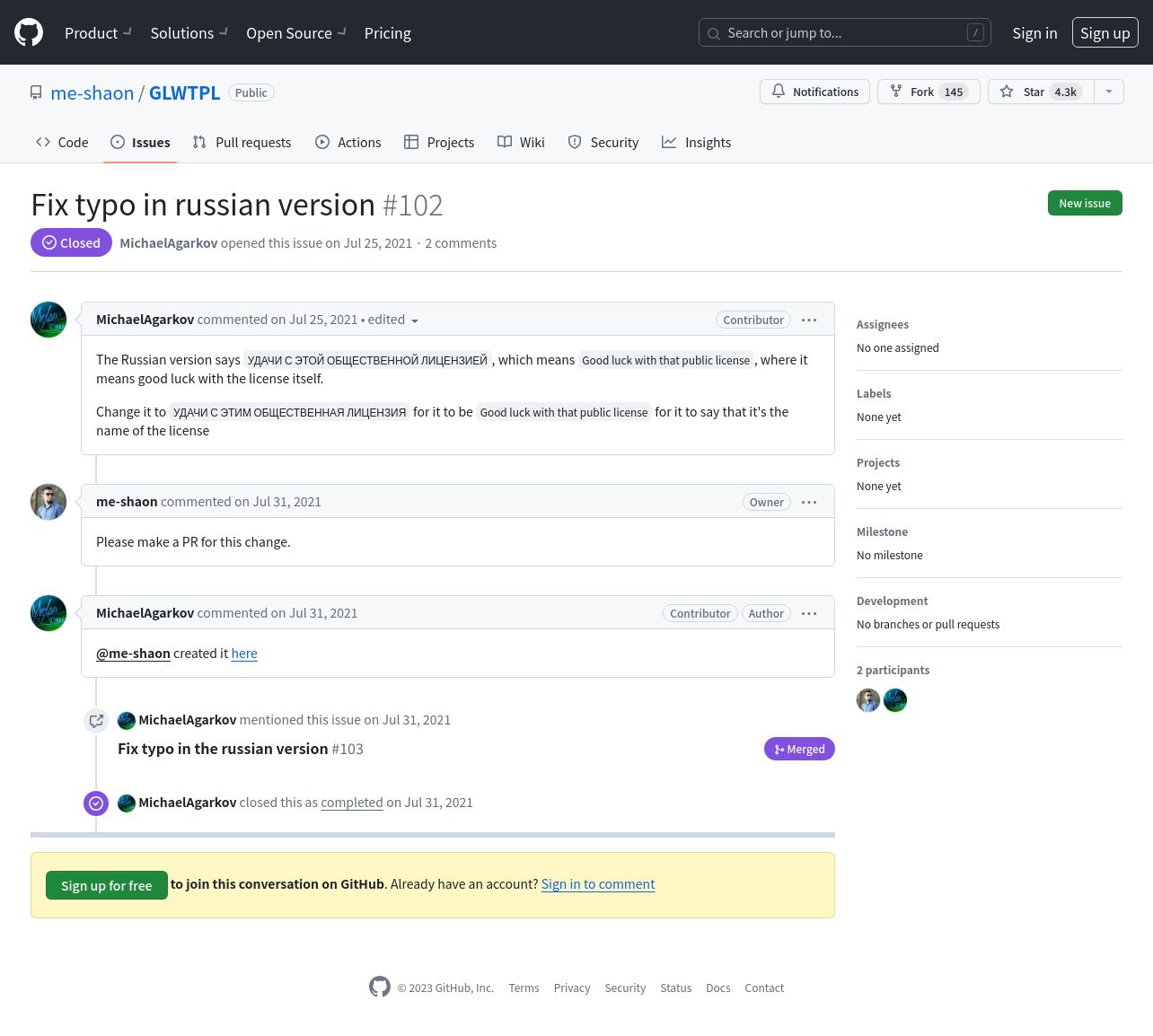
Task: Open three-dot menu on MichaelAgarkov's first comment
Action: (x=809, y=320)
